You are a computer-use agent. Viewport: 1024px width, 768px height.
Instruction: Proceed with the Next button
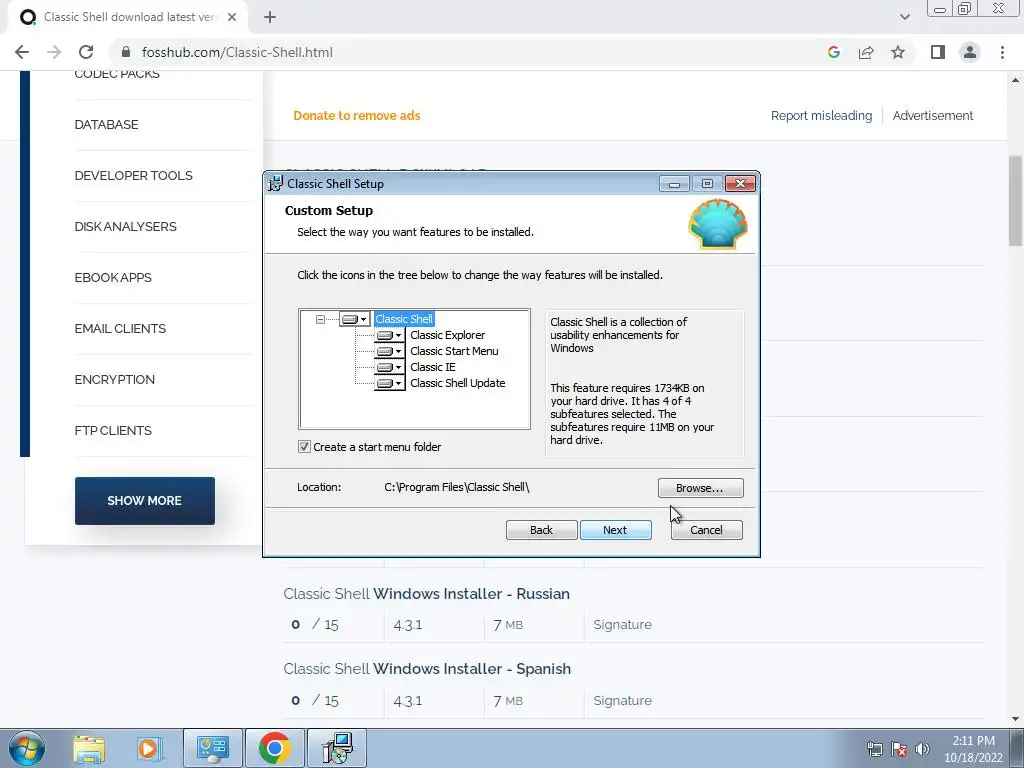[x=615, y=530]
